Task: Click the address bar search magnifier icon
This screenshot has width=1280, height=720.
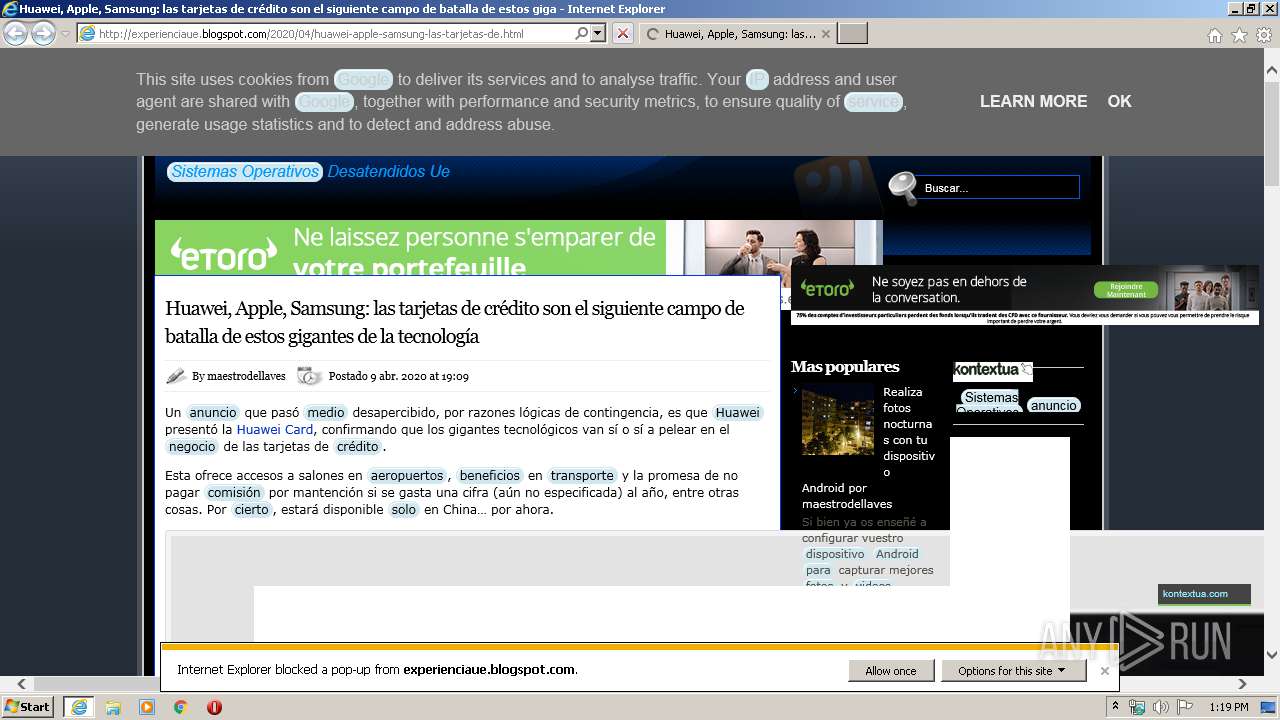Action: [x=581, y=34]
